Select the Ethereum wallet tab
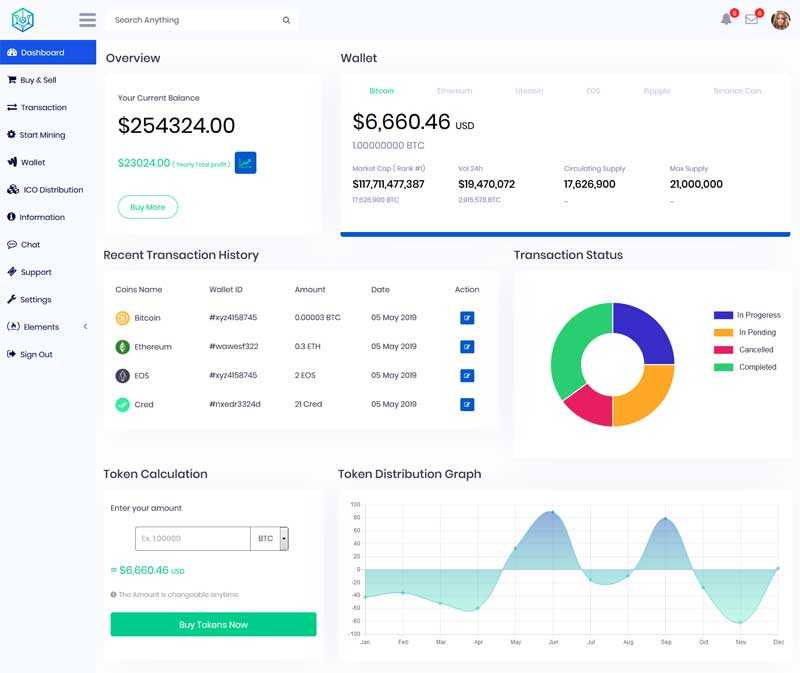 454,91
